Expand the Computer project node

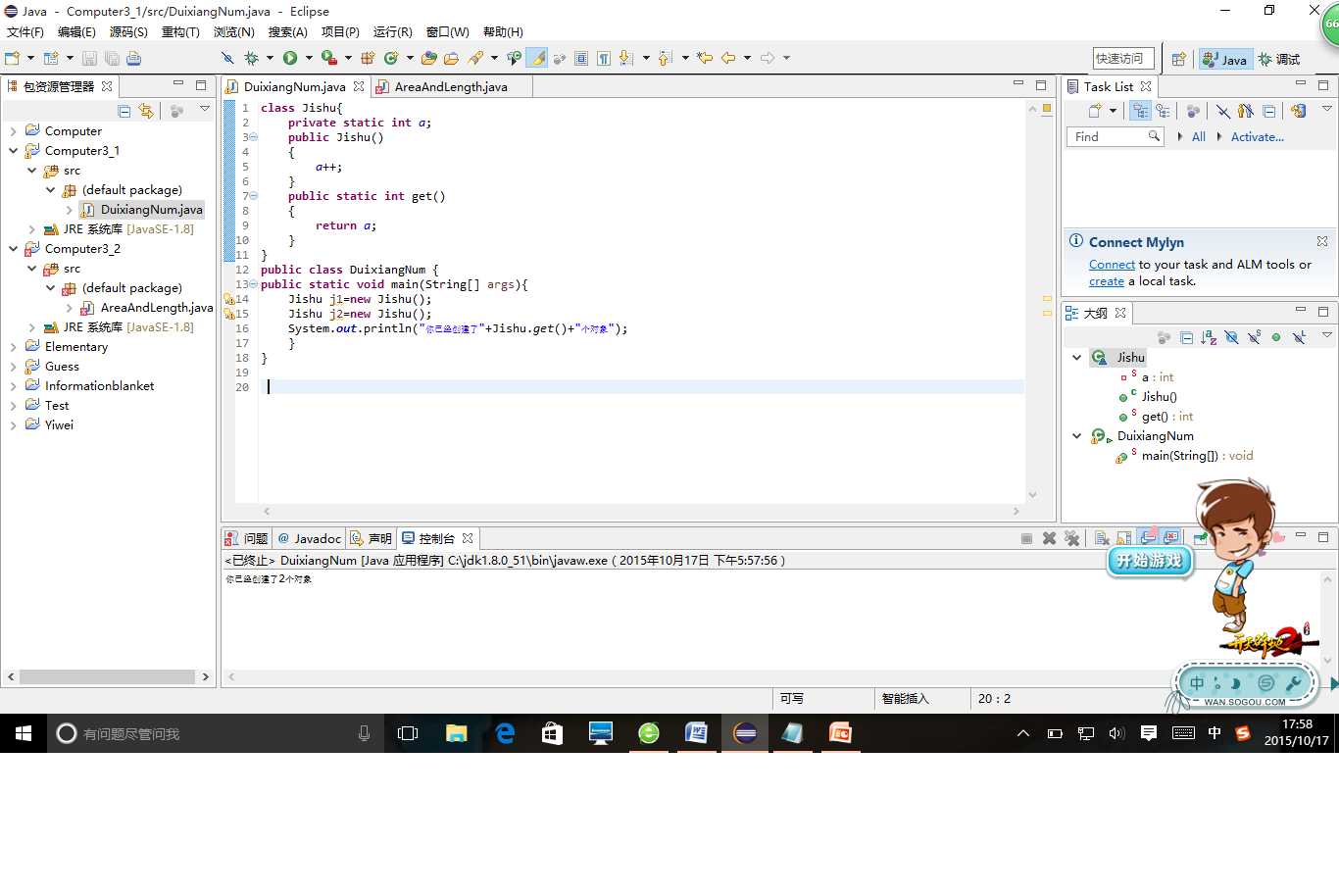pos(13,131)
